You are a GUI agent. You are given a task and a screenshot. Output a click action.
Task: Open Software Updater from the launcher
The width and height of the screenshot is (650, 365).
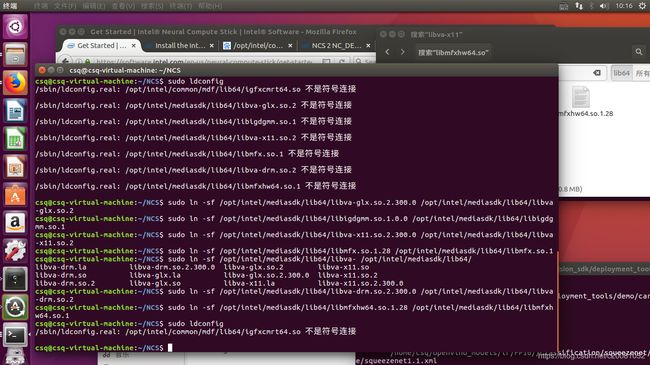point(15,307)
